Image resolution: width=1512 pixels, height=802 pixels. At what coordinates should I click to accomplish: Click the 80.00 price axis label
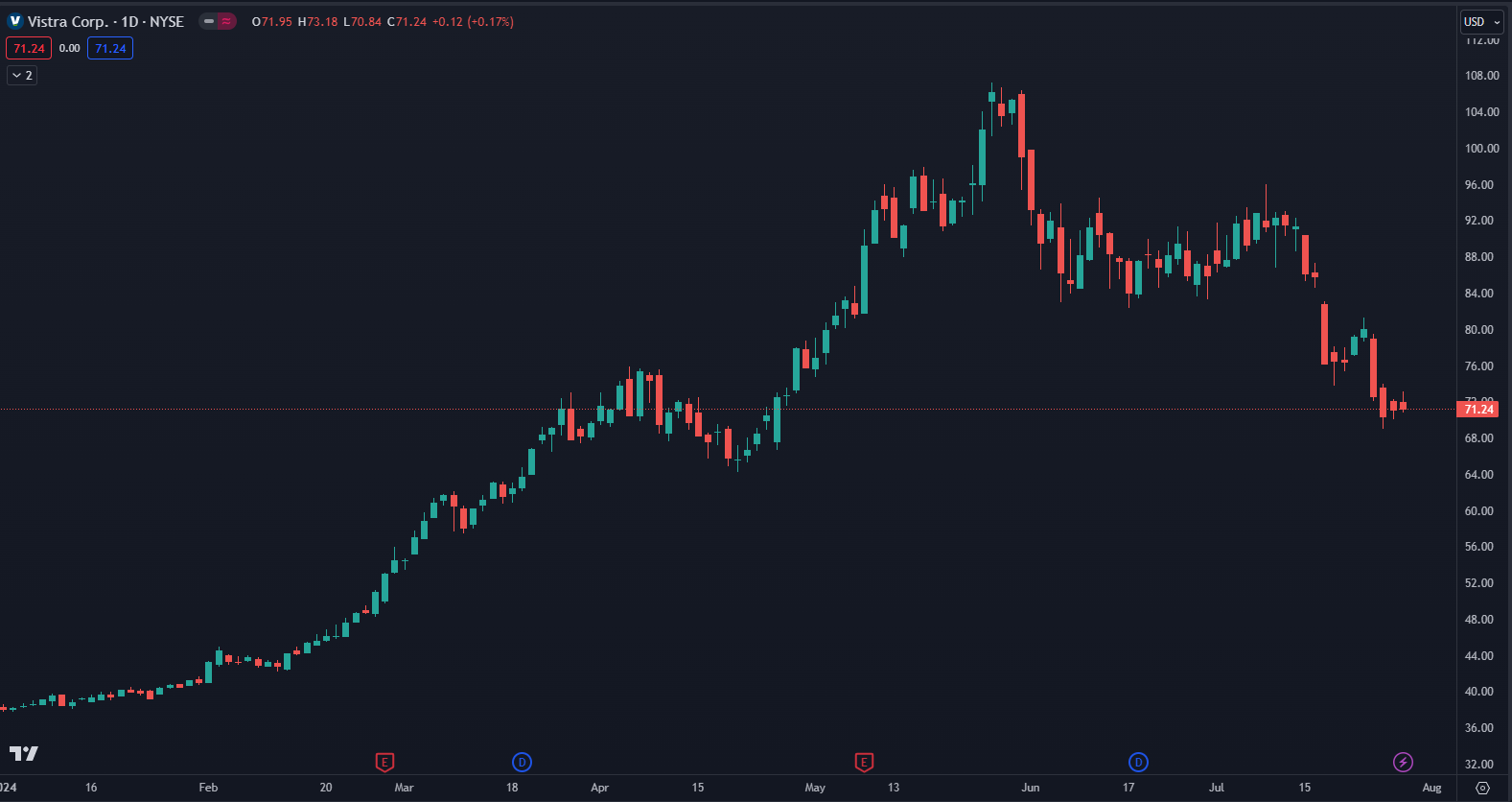[x=1479, y=330]
